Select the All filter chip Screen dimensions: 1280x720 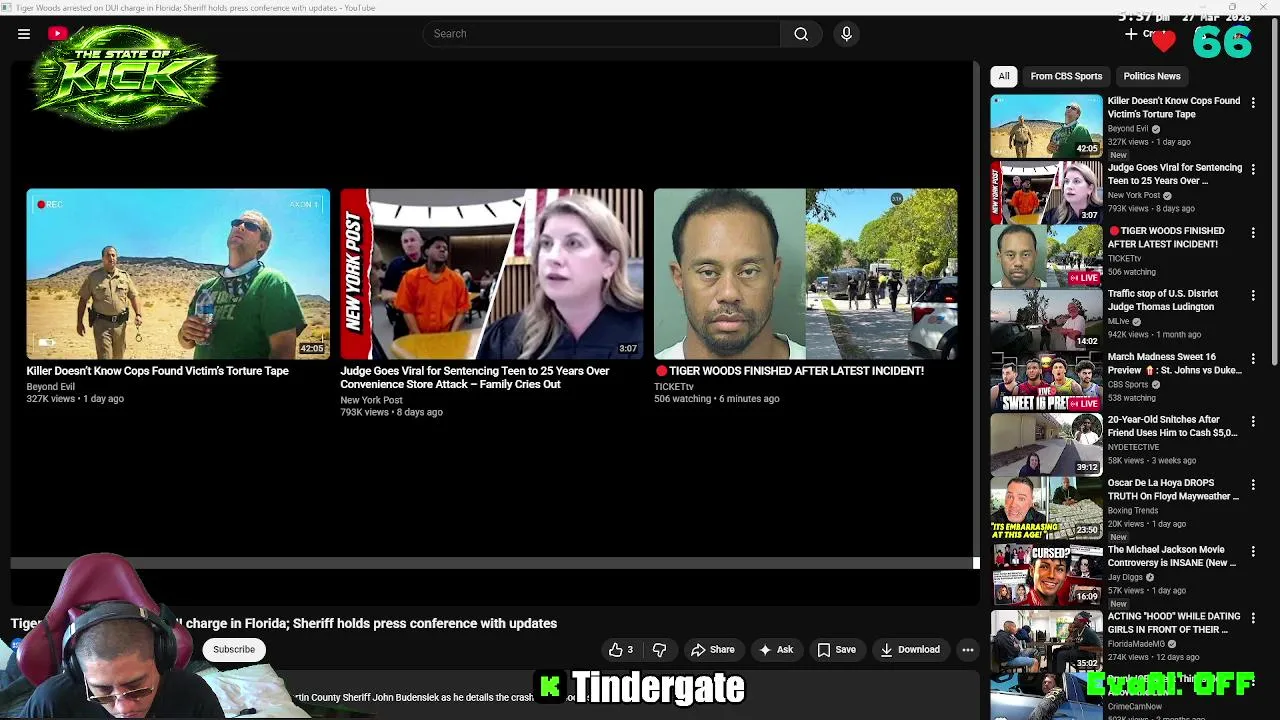pyautogui.click(x=1004, y=76)
